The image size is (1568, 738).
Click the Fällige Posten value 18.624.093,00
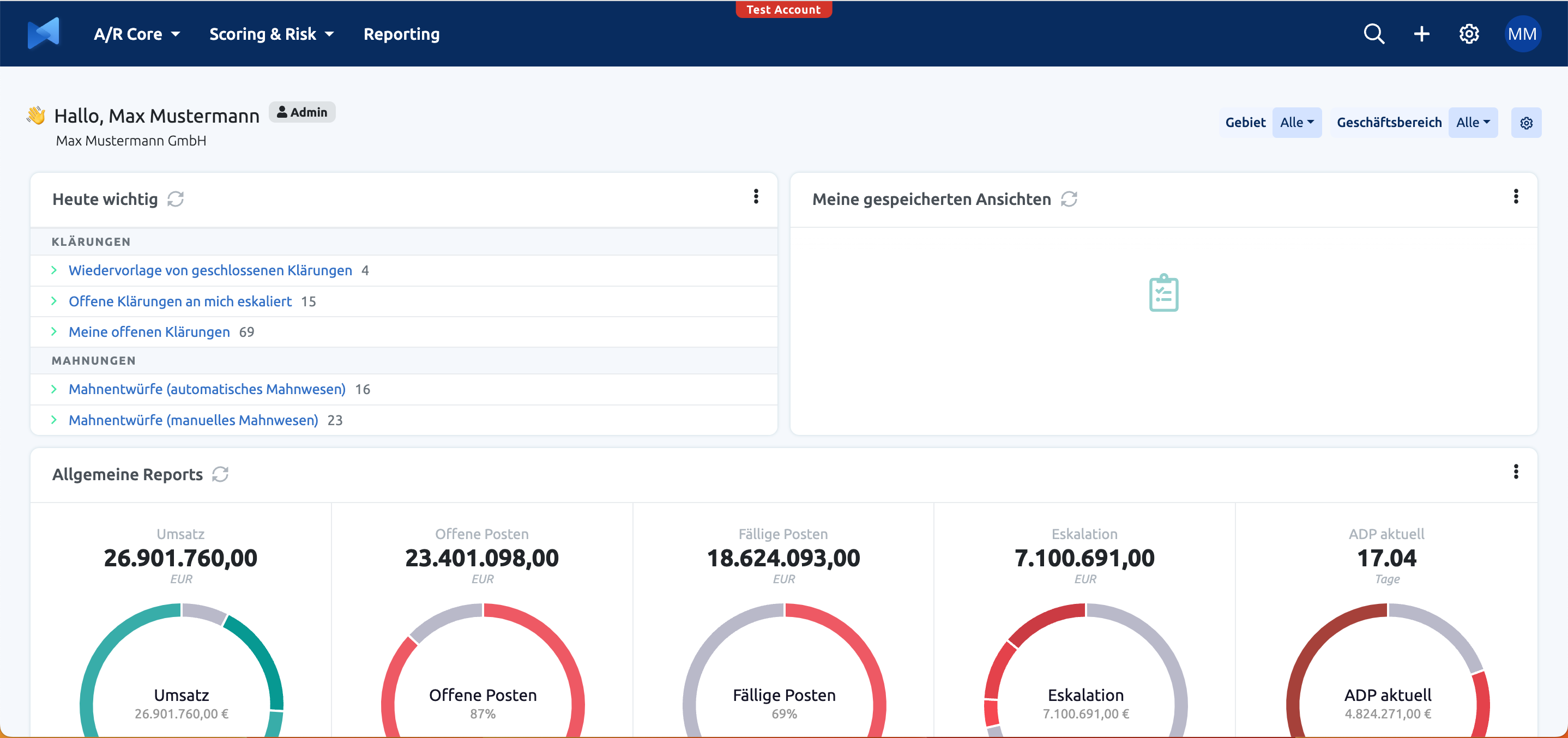783,559
